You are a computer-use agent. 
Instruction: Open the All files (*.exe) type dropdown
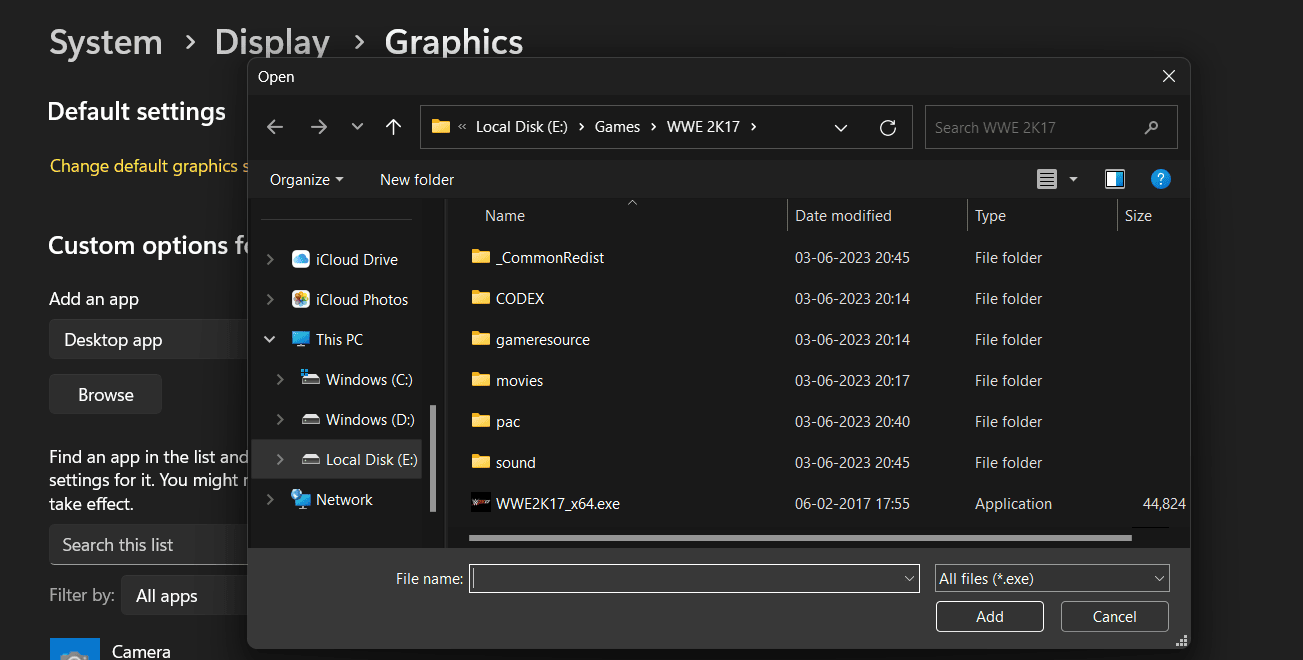(x=1051, y=578)
